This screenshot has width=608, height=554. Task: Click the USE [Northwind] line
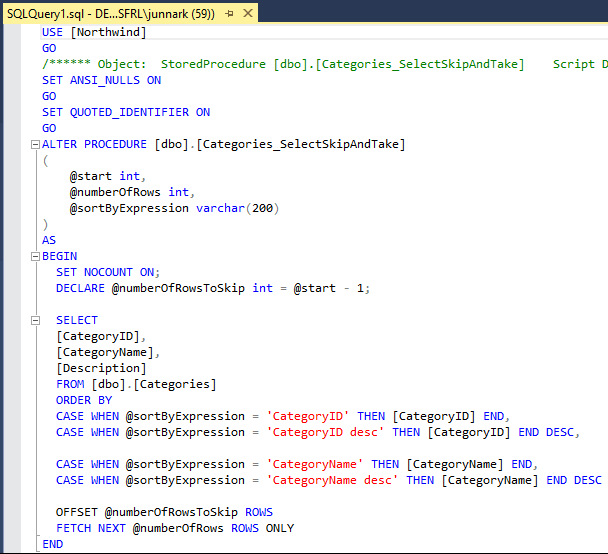tap(94, 32)
